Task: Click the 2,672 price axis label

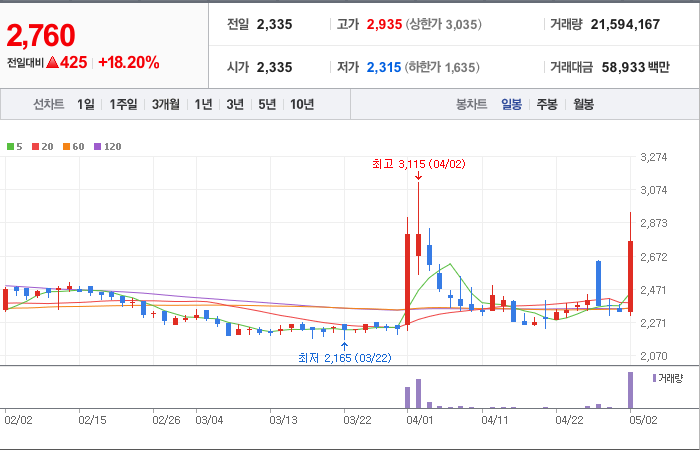Action: 654,257
